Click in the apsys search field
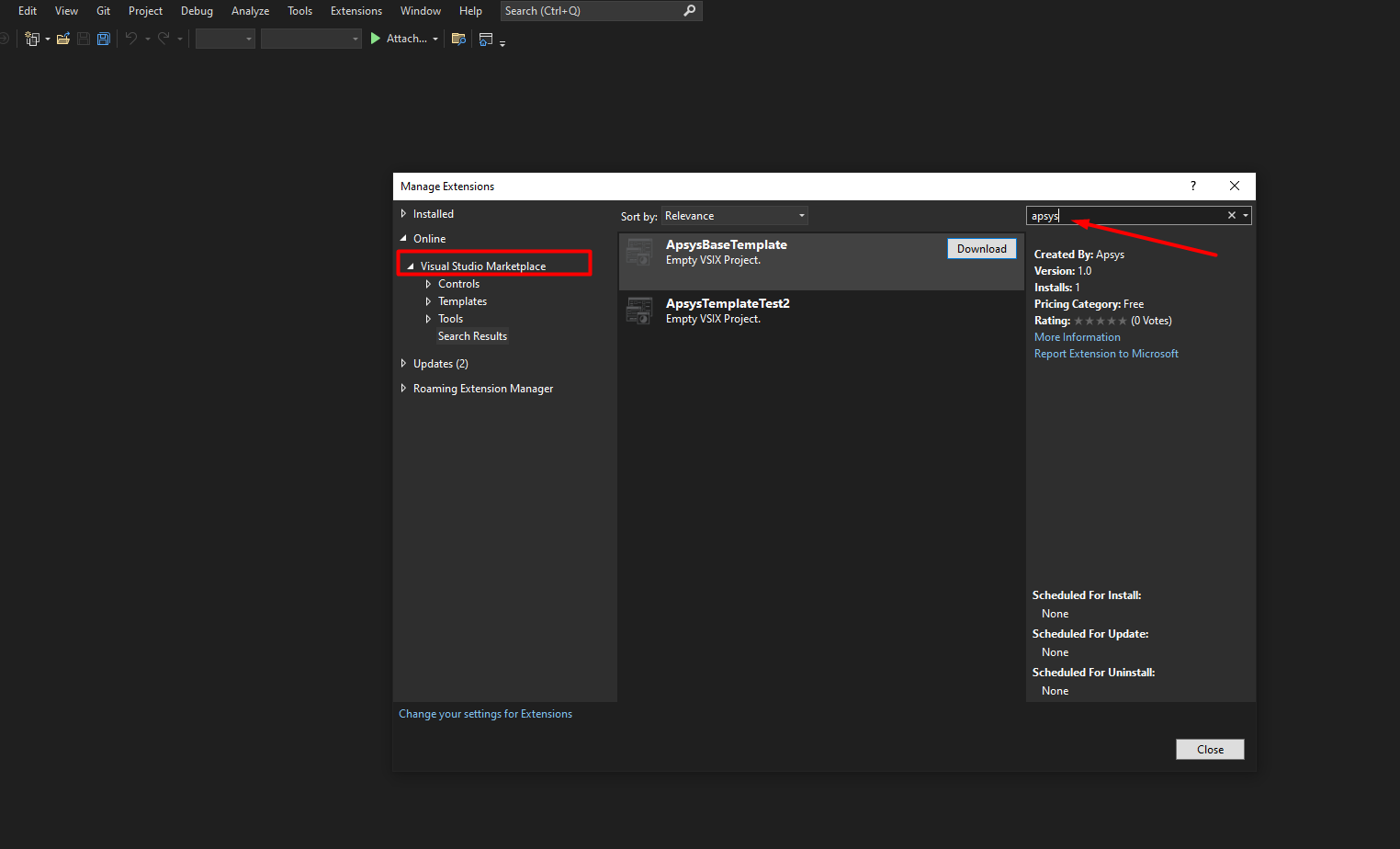Screen dimensions: 1400x849 click(1130, 216)
